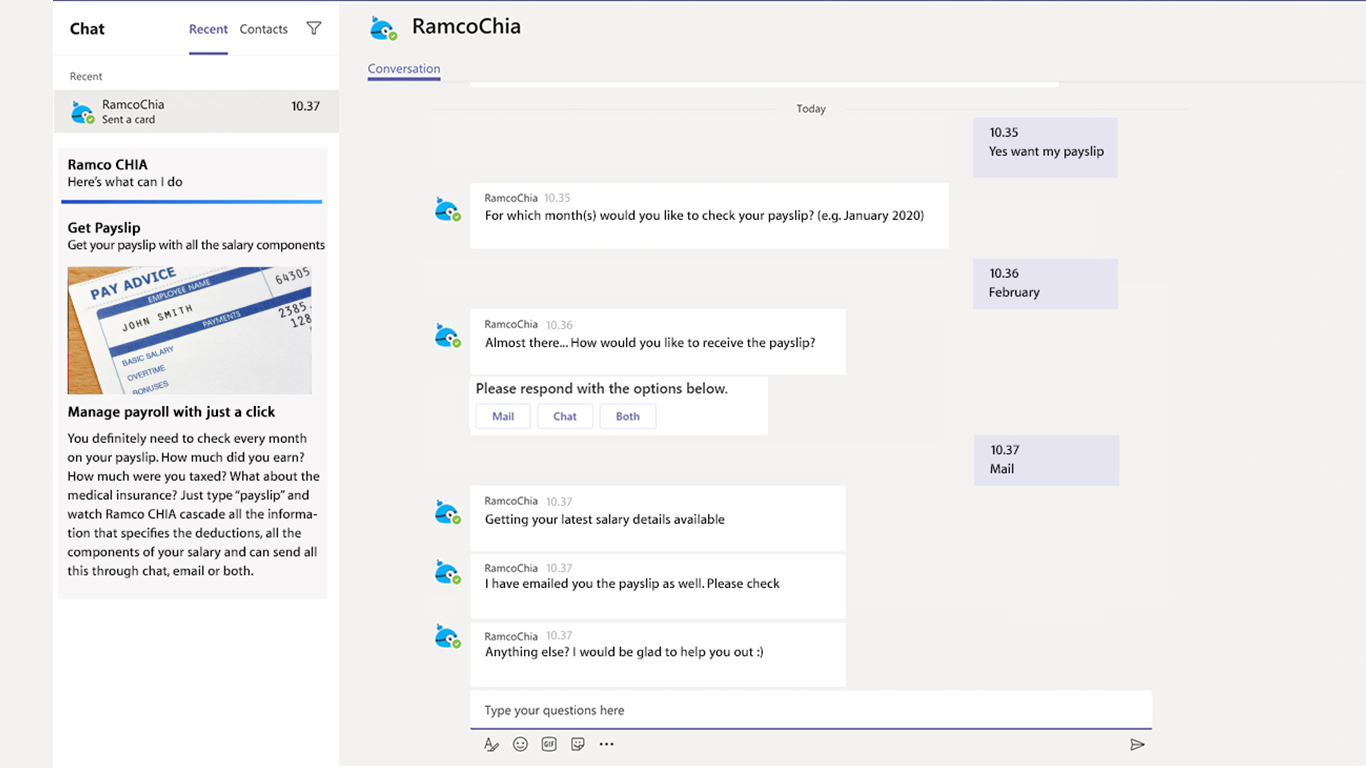Click the 'Get Payslip' card heading

click(104, 228)
